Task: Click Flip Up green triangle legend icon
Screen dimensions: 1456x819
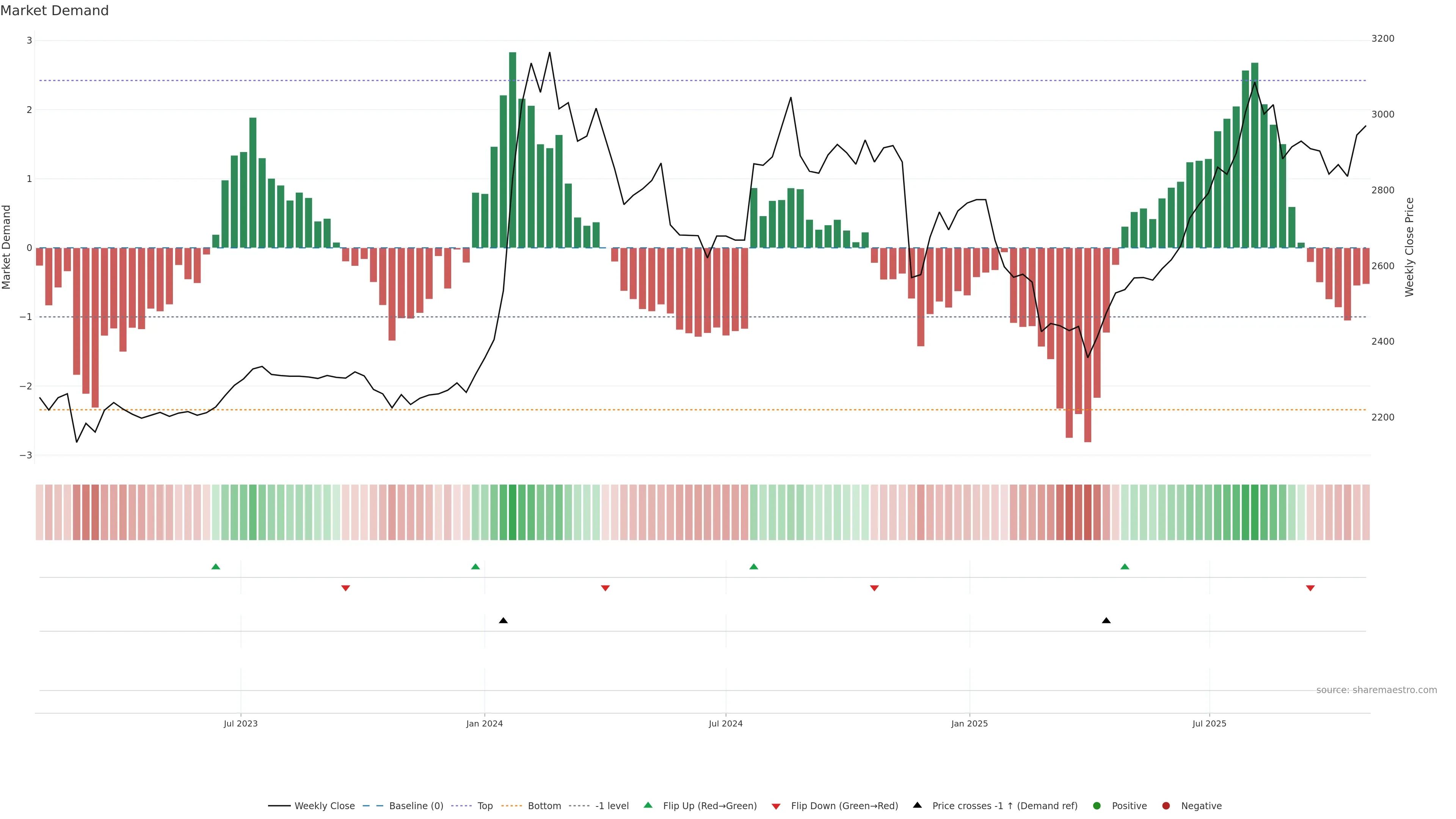Action: click(648, 805)
